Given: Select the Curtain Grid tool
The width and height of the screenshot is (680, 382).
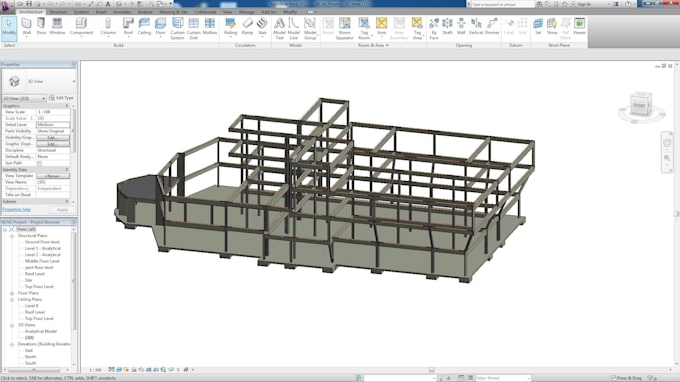Looking at the screenshot, I should (x=193, y=29).
